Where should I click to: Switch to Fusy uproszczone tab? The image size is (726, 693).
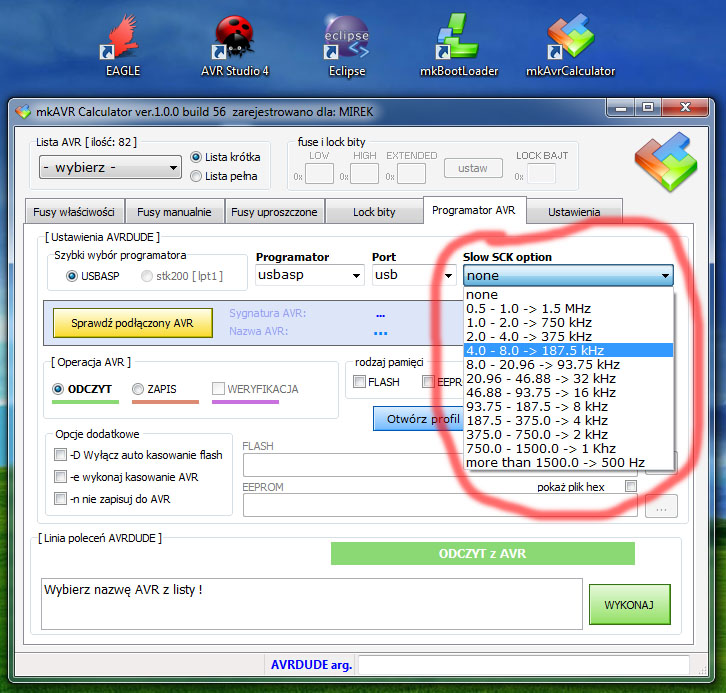[x=274, y=212]
